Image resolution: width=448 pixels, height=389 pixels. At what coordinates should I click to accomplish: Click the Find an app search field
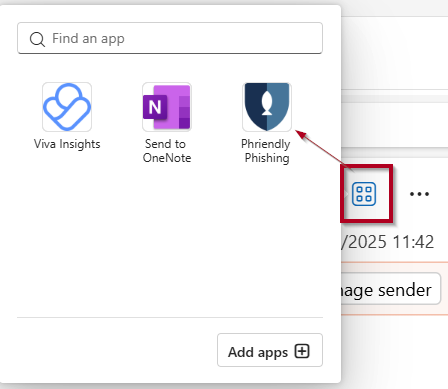click(170, 38)
